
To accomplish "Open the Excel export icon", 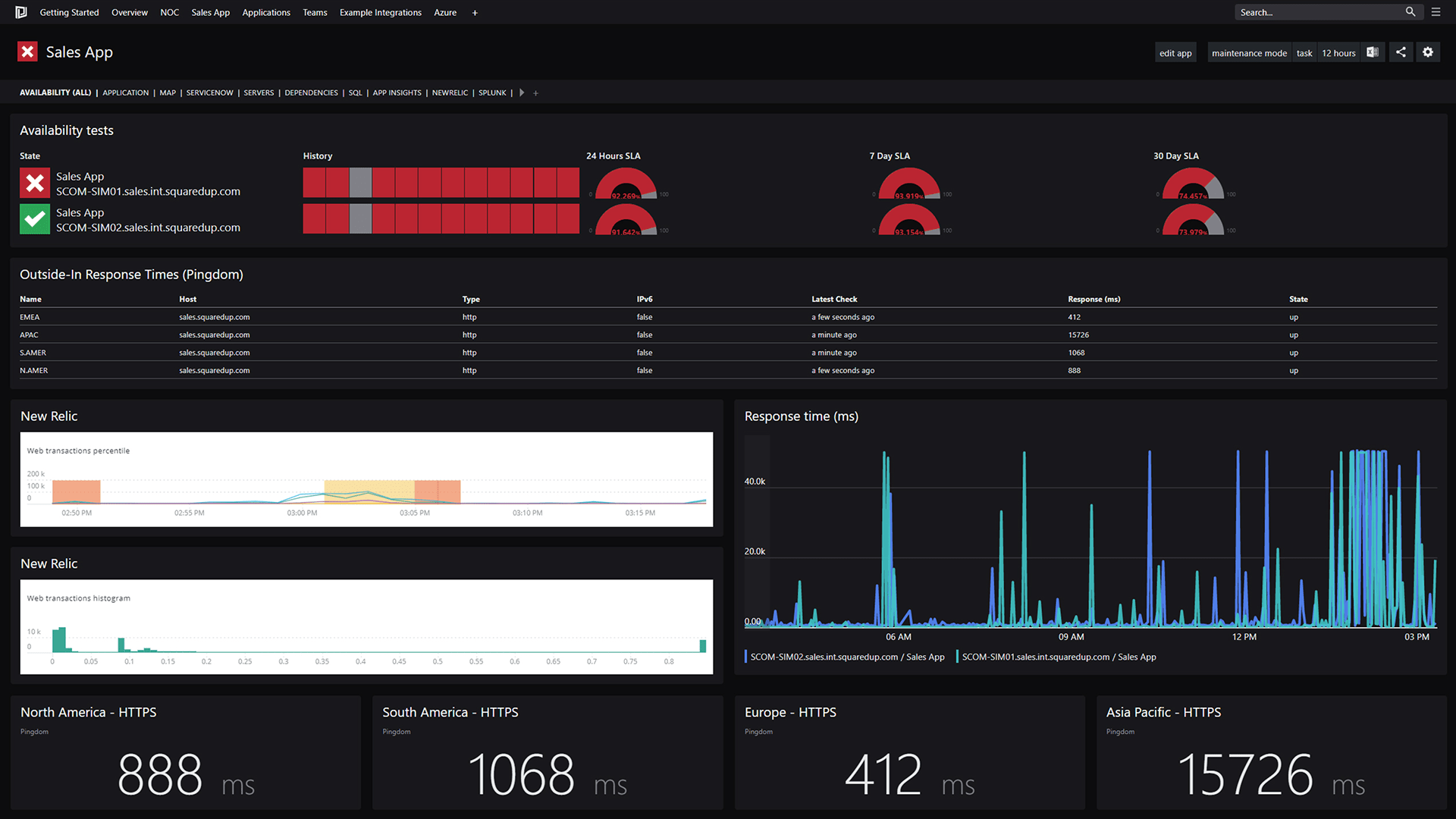I will 1373,52.
